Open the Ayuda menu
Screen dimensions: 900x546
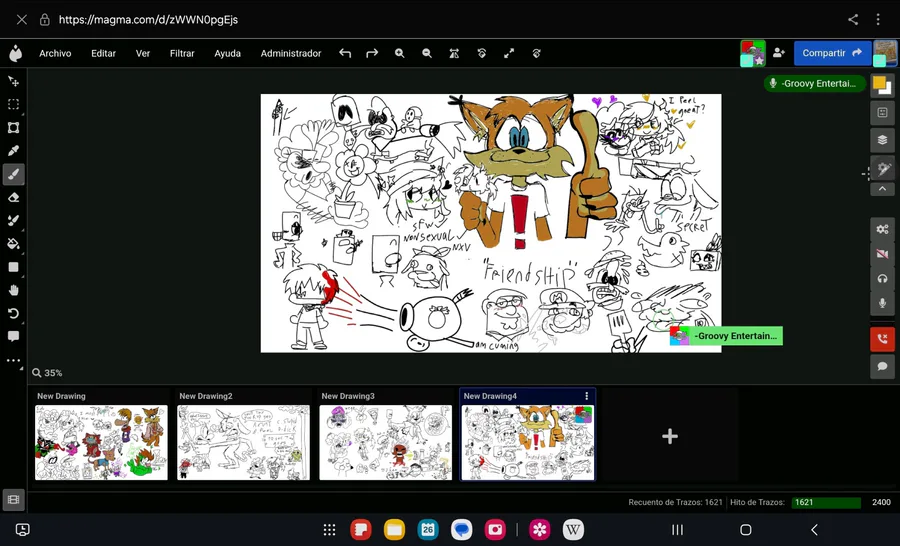click(227, 53)
